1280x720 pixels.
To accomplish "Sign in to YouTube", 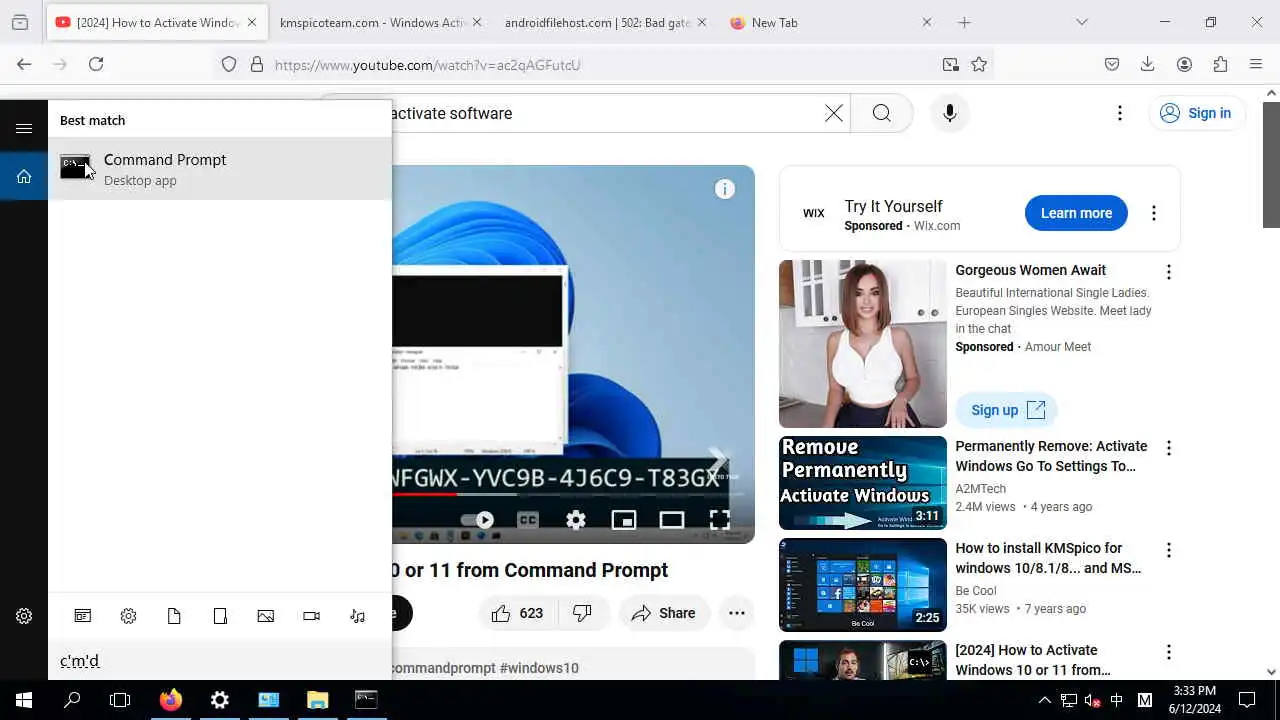I will 1196,113.
